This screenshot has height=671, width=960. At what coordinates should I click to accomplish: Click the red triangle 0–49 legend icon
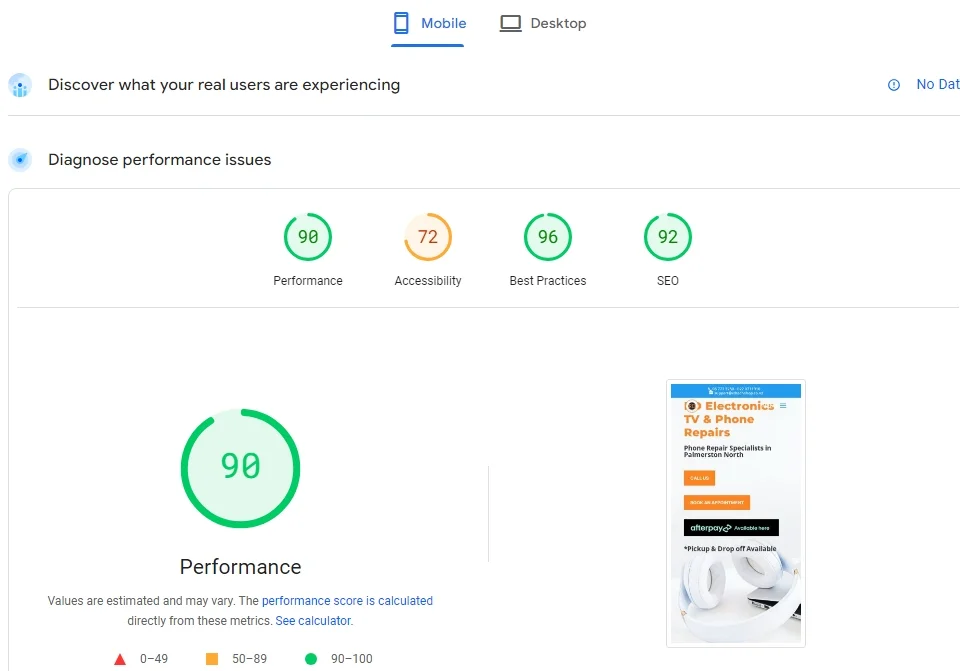120,659
